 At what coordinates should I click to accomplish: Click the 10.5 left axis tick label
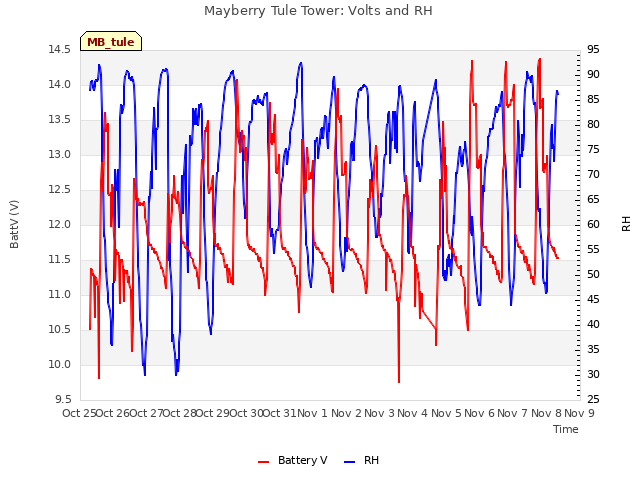tap(60, 329)
